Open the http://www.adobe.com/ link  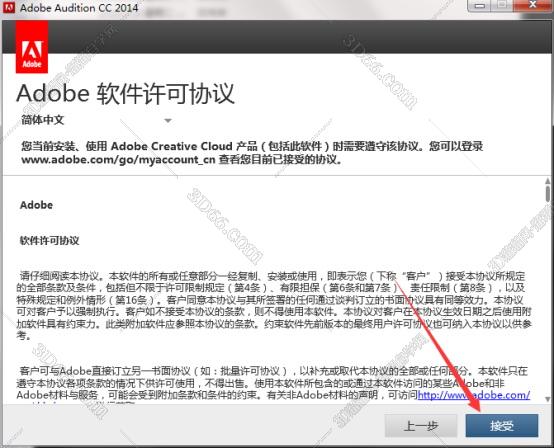coord(473,395)
